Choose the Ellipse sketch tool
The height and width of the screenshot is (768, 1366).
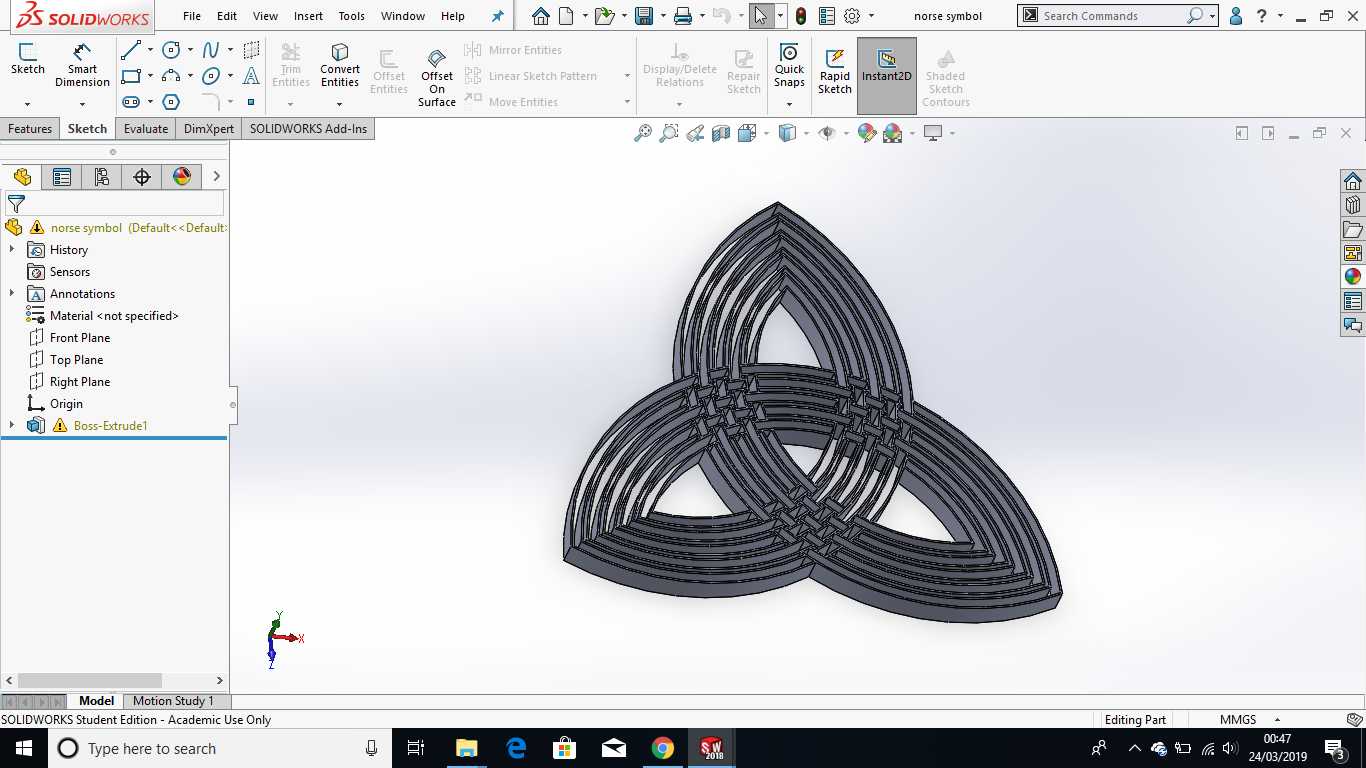point(211,76)
